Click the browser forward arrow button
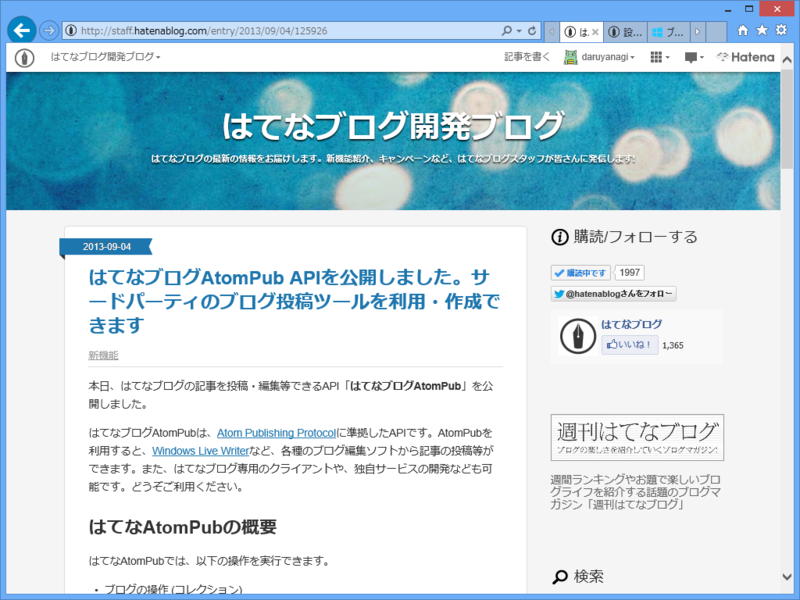 pos(49,31)
